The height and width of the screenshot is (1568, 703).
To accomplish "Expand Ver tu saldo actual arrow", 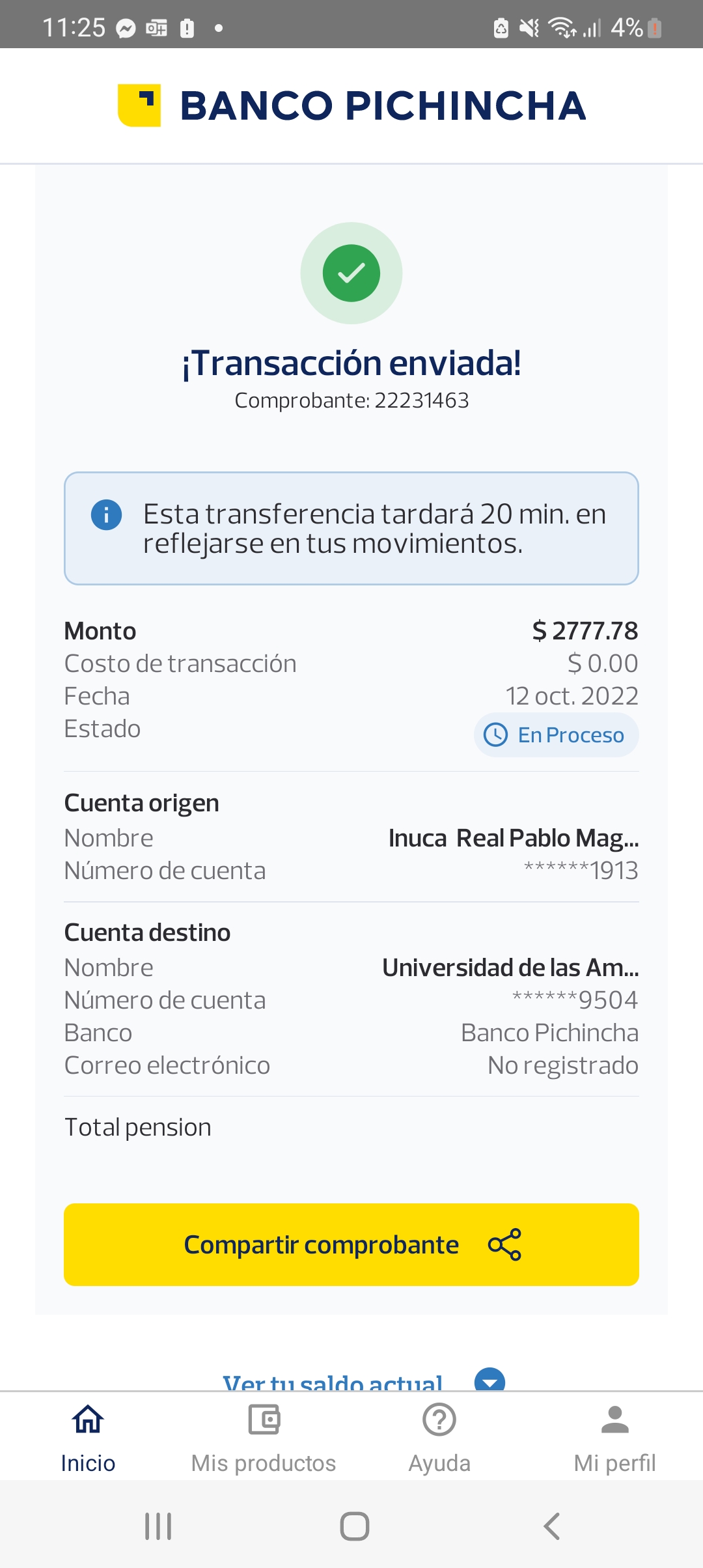I will tap(490, 1381).
